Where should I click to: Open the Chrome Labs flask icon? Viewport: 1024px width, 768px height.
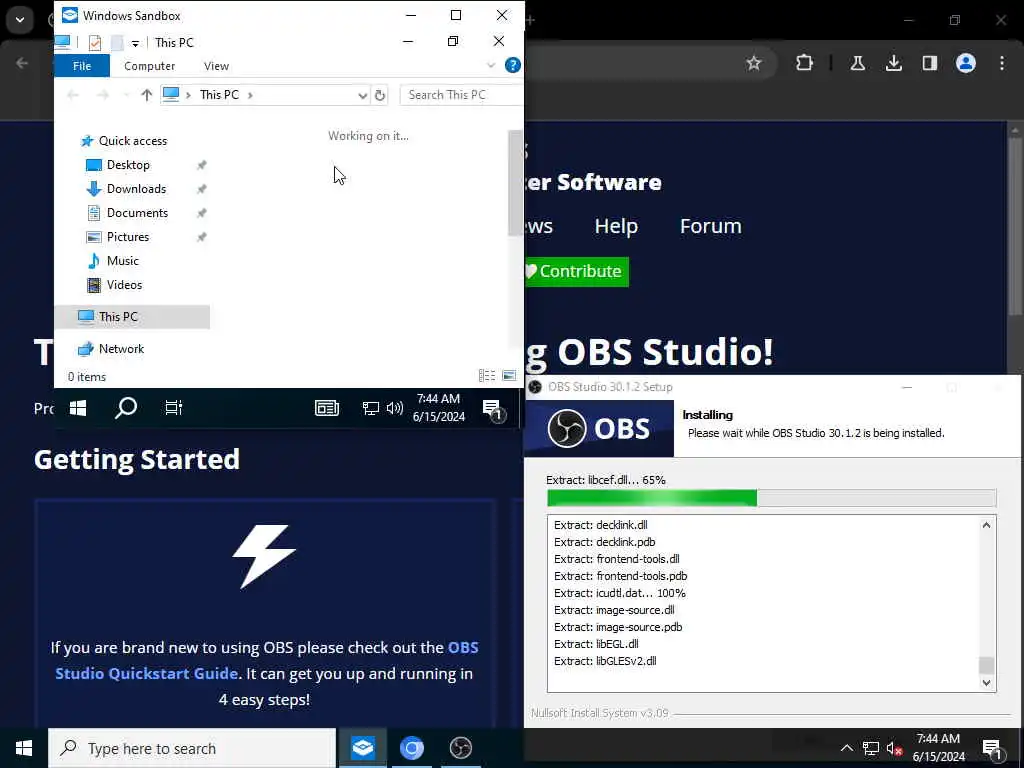857,63
